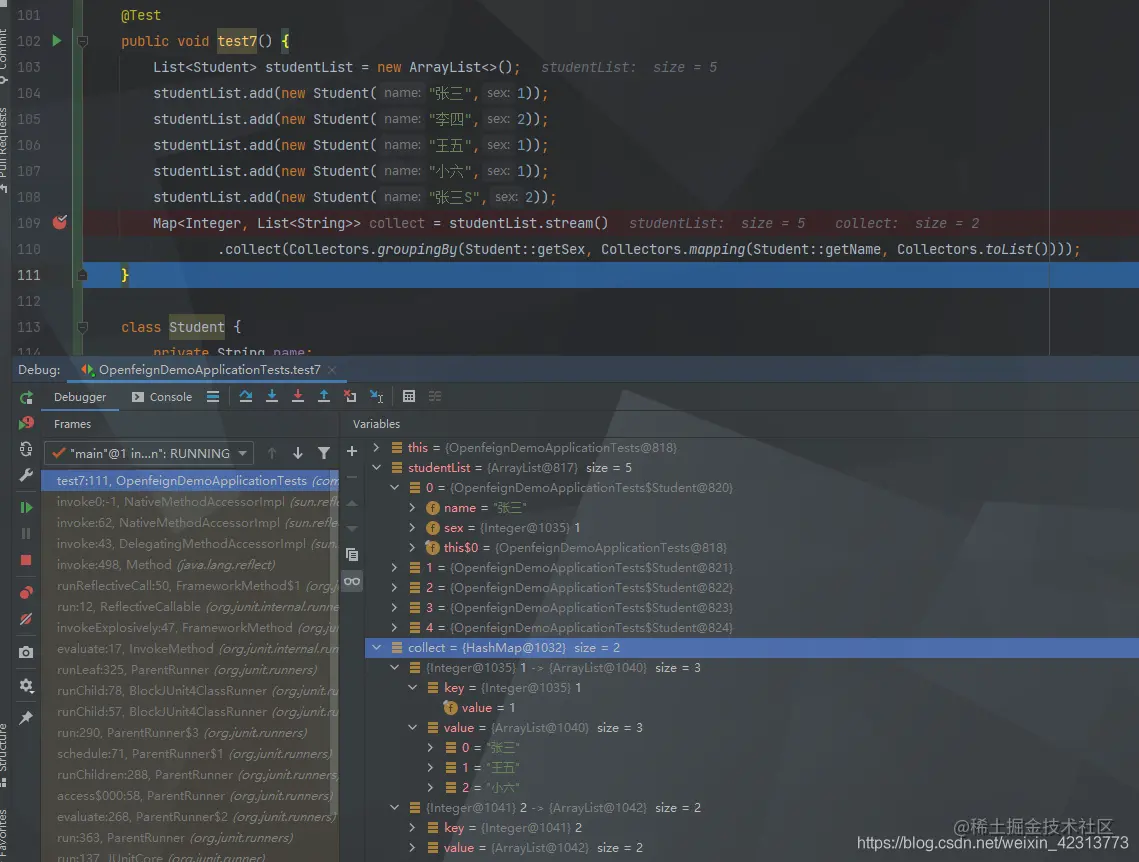Collapse the collect HashMap node
Image resolution: width=1139 pixels, height=862 pixels.
click(376, 647)
